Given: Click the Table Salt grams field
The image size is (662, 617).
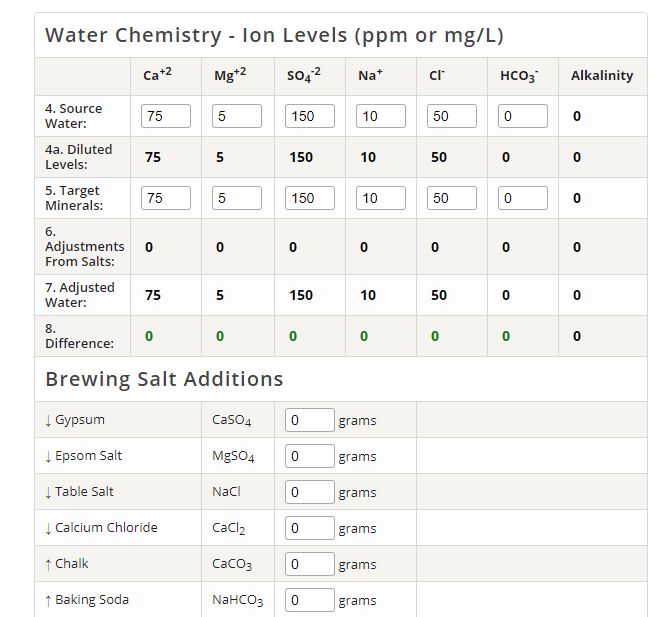Looking at the screenshot, I should [310, 492].
